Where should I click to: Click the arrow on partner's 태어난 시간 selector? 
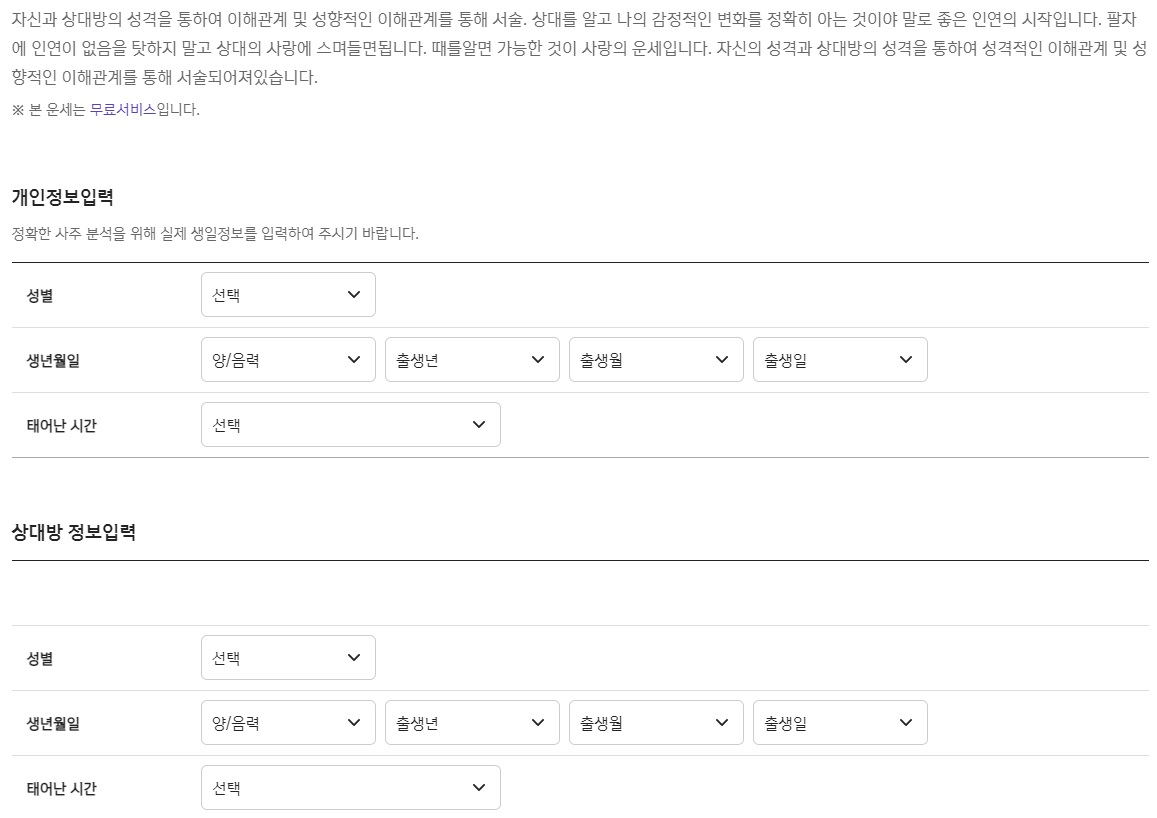[x=478, y=787]
